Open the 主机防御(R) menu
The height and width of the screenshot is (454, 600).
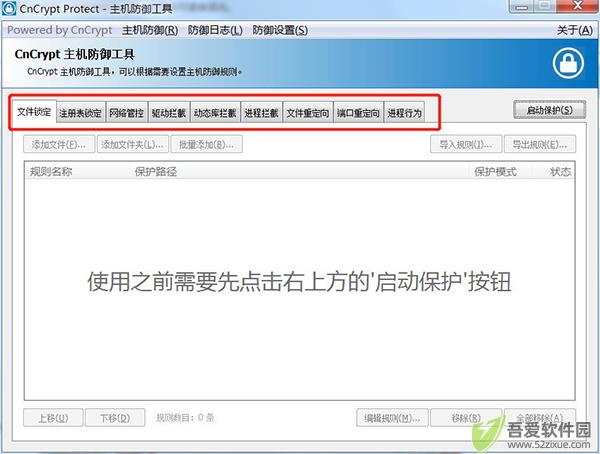(150, 30)
